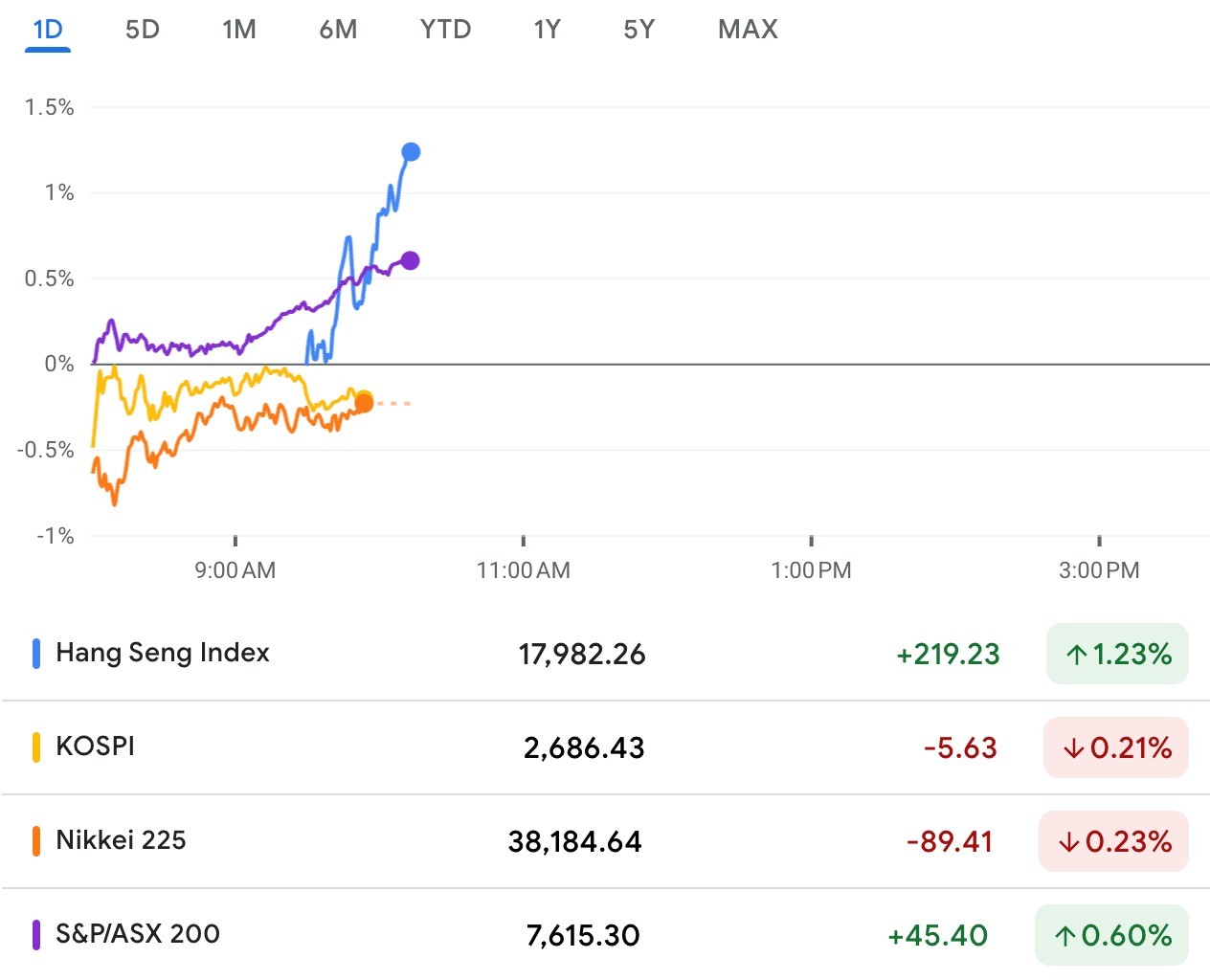Switch to the 5D time range

point(143,30)
